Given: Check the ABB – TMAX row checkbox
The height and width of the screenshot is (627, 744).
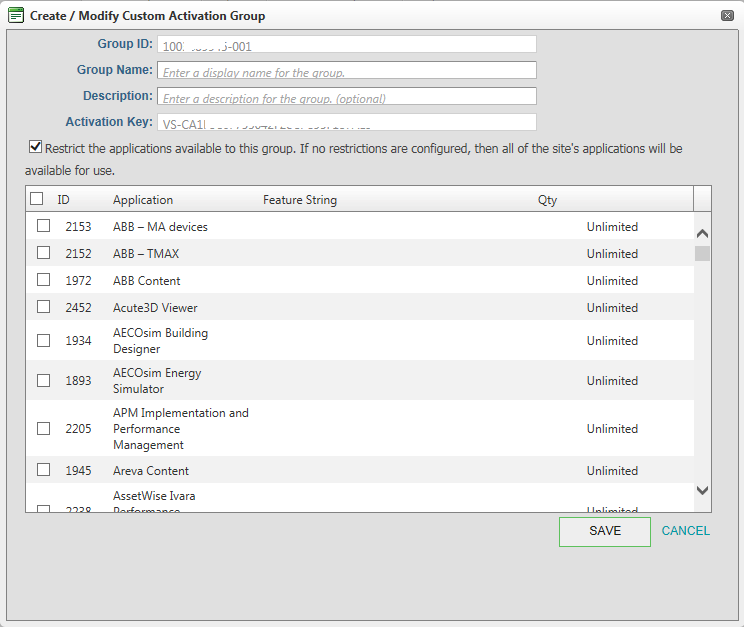Looking at the screenshot, I should [x=44, y=253].
